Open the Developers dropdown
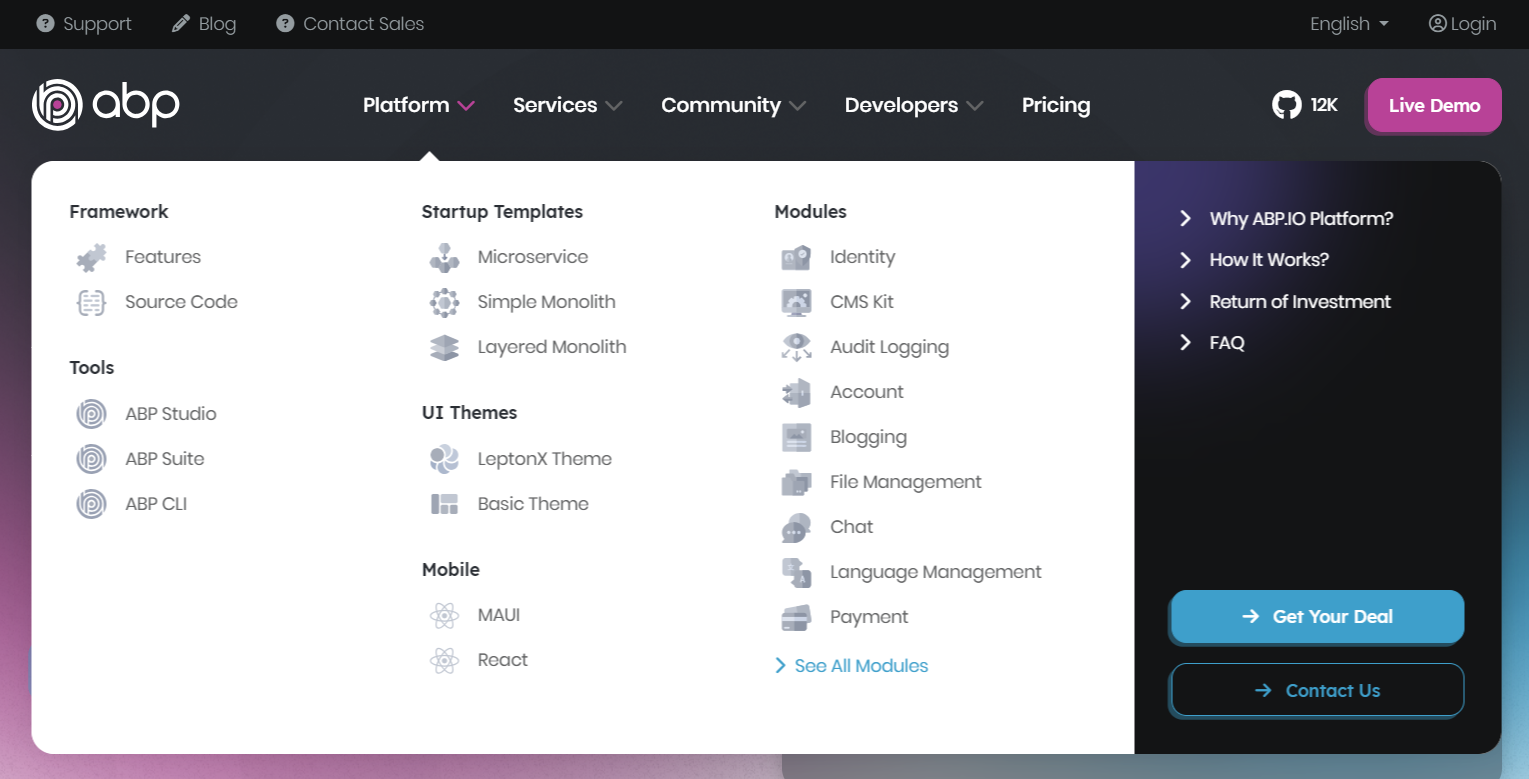Viewport: 1529px width, 779px height. [x=913, y=105]
